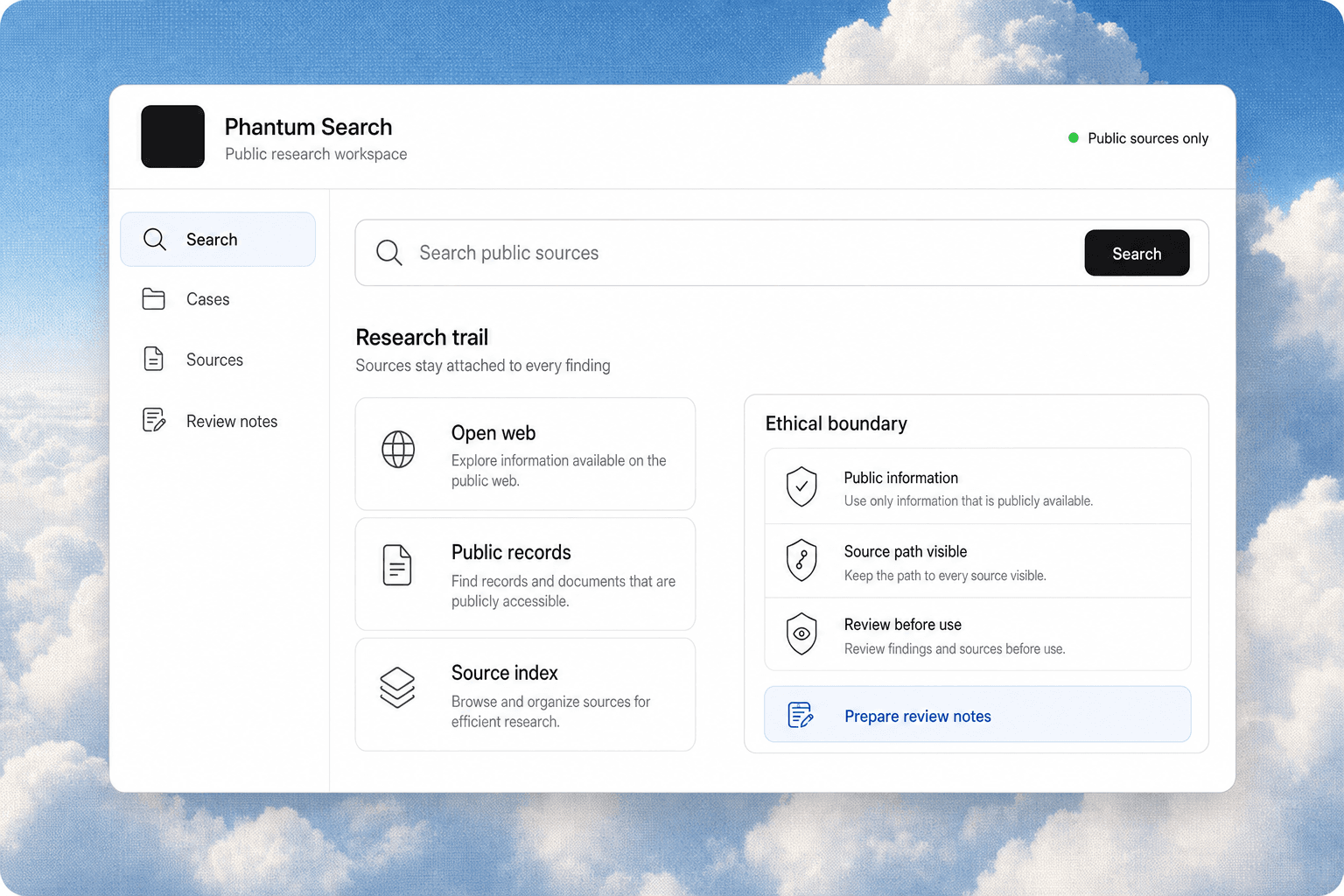Viewport: 1344px width, 896px height.
Task: Click the Research trail heading
Action: click(x=422, y=337)
